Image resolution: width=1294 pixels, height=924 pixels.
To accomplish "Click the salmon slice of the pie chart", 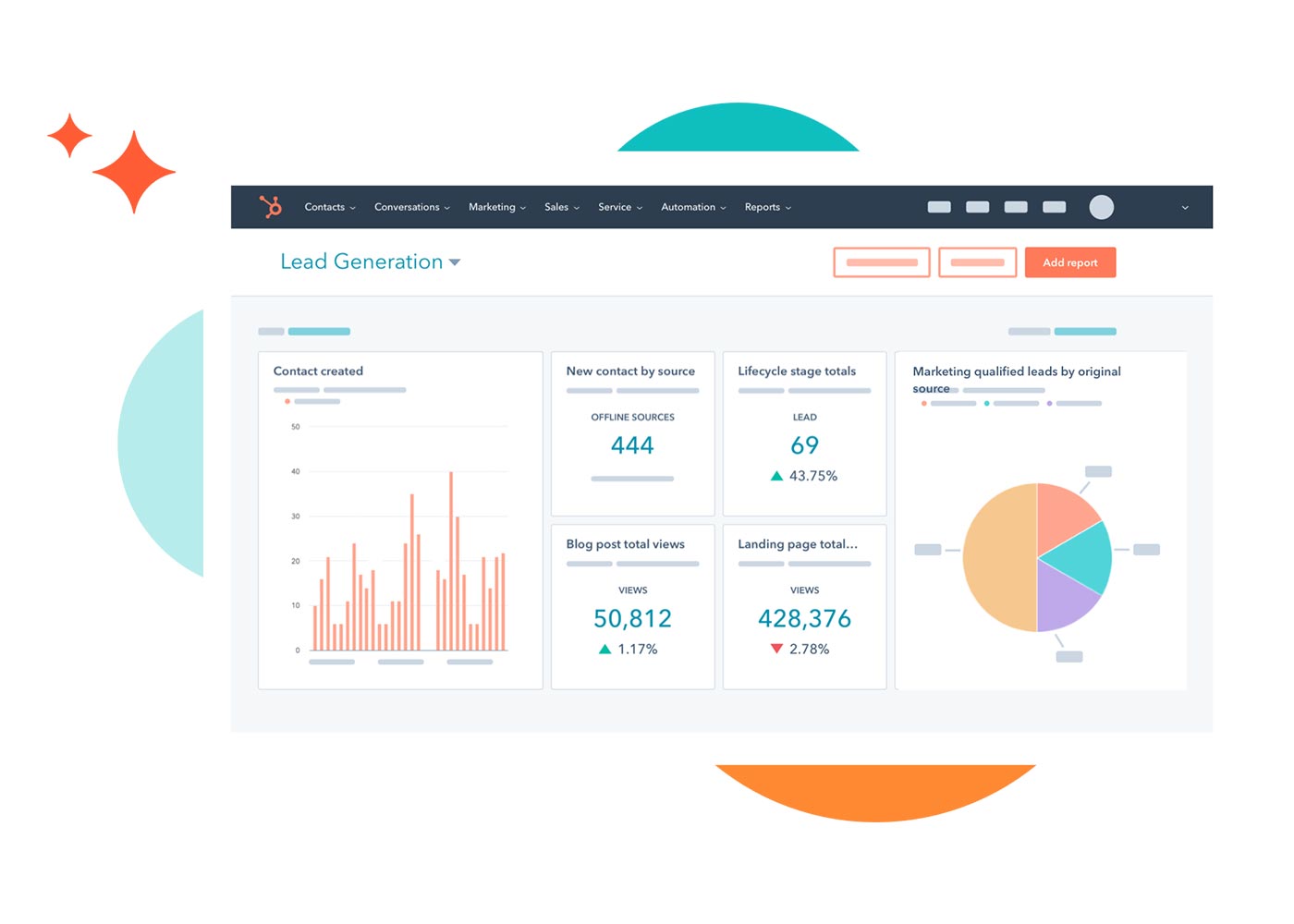I will [1063, 514].
